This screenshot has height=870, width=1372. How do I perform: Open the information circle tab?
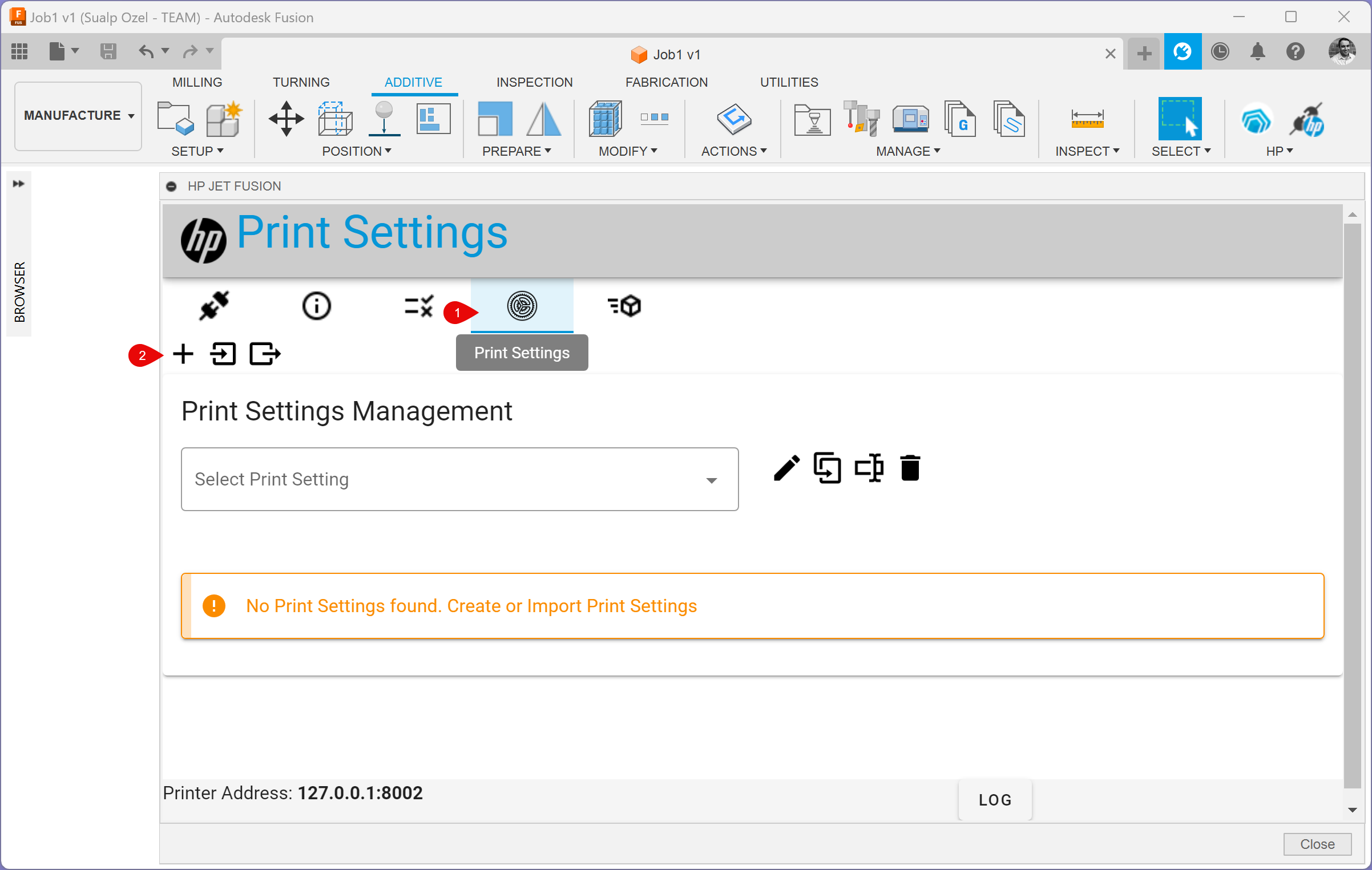coord(316,306)
